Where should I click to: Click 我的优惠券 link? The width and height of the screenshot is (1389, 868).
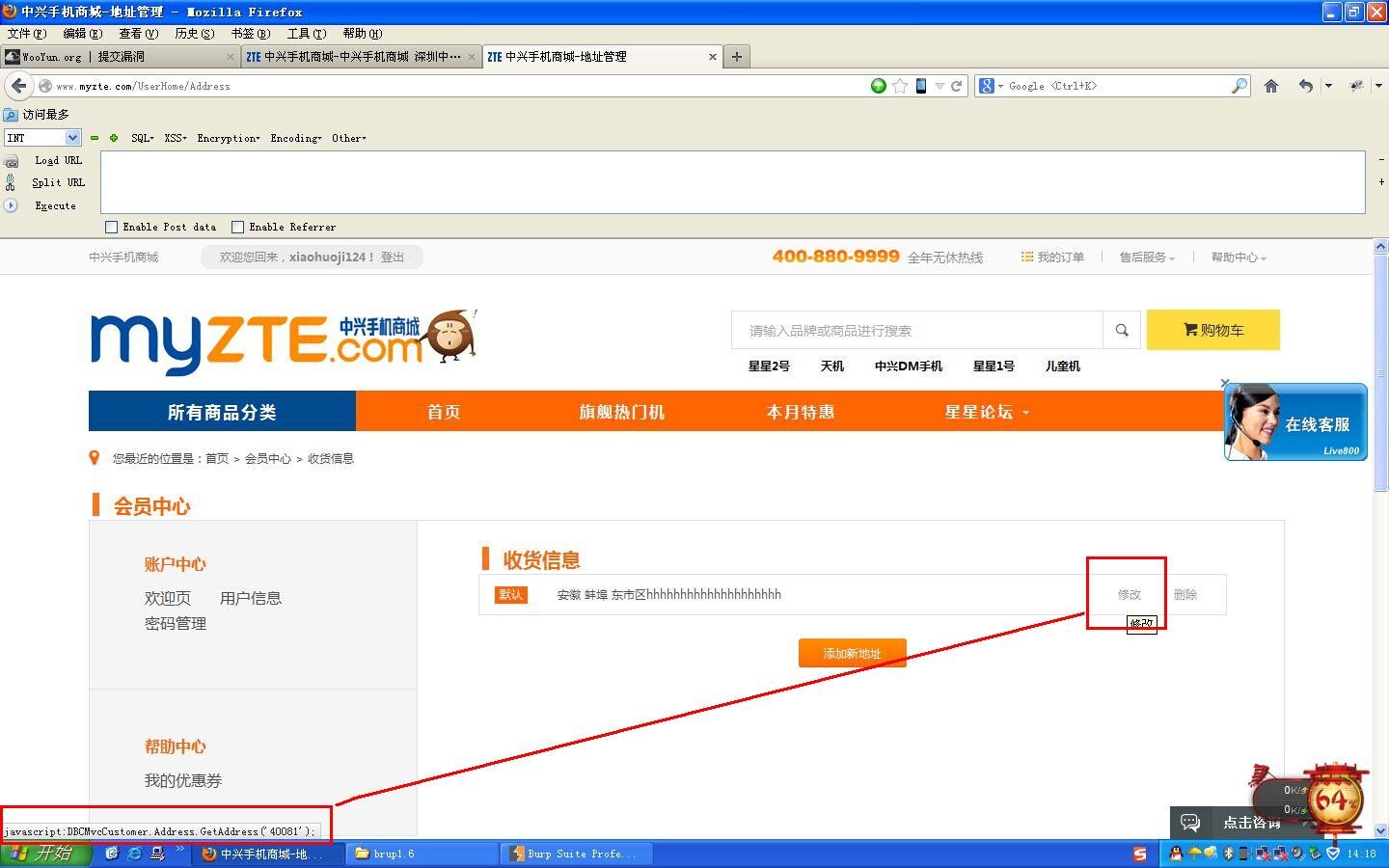[x=183, y=780]
